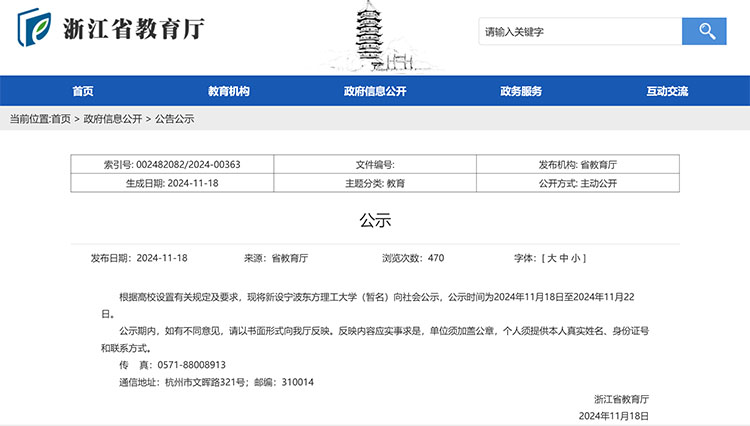
Task: Open the 政务服务 navigation item
Action: [521, 91]
